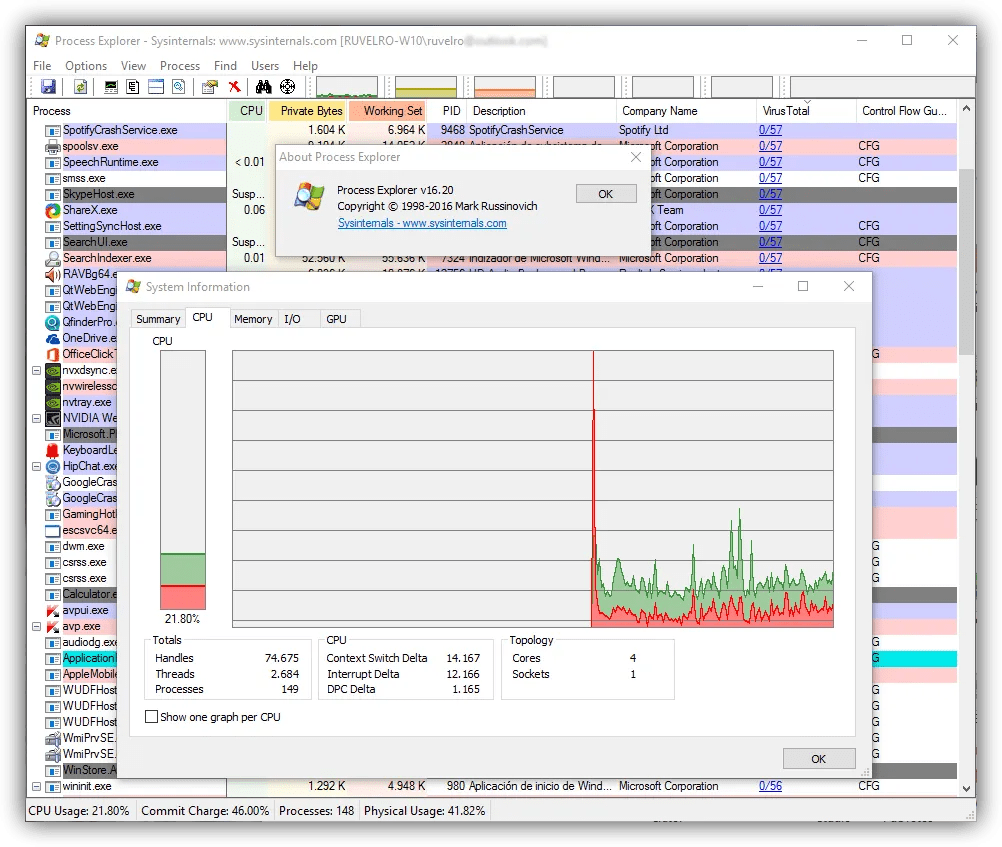Select the Find Window's Process crosshair tool
Viewport: 1002px width, 847px height.
tap(288, 87)
